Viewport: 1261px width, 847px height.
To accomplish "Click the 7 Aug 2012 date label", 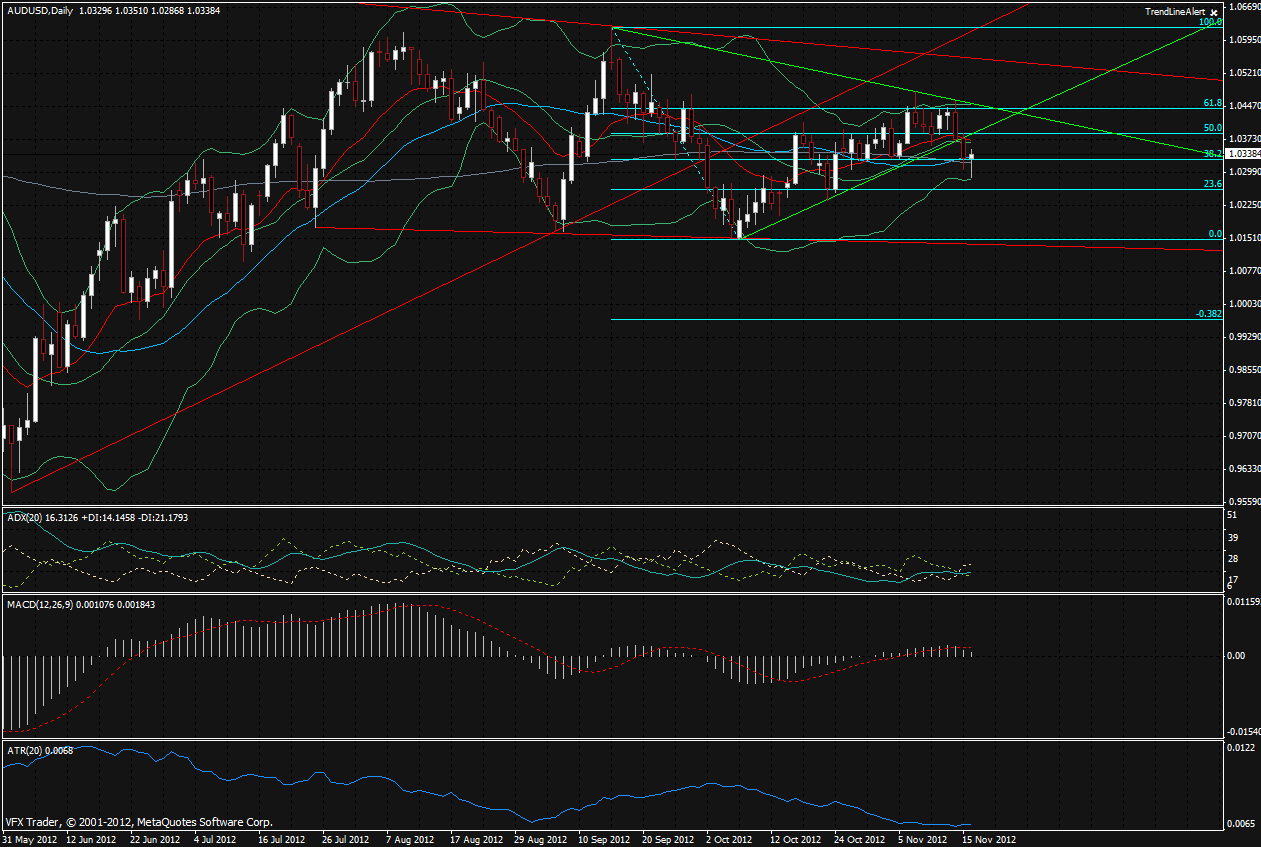I will [x=410, y=839].
